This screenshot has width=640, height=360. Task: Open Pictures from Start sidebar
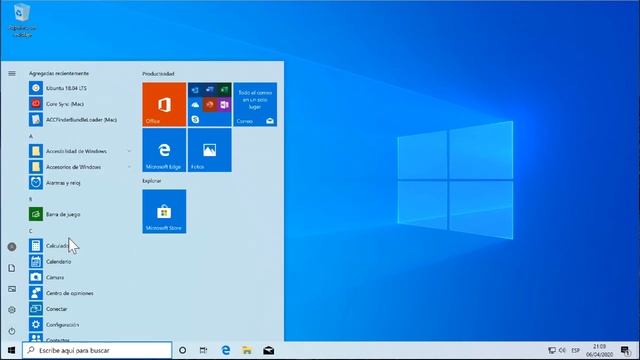[12, 289]
